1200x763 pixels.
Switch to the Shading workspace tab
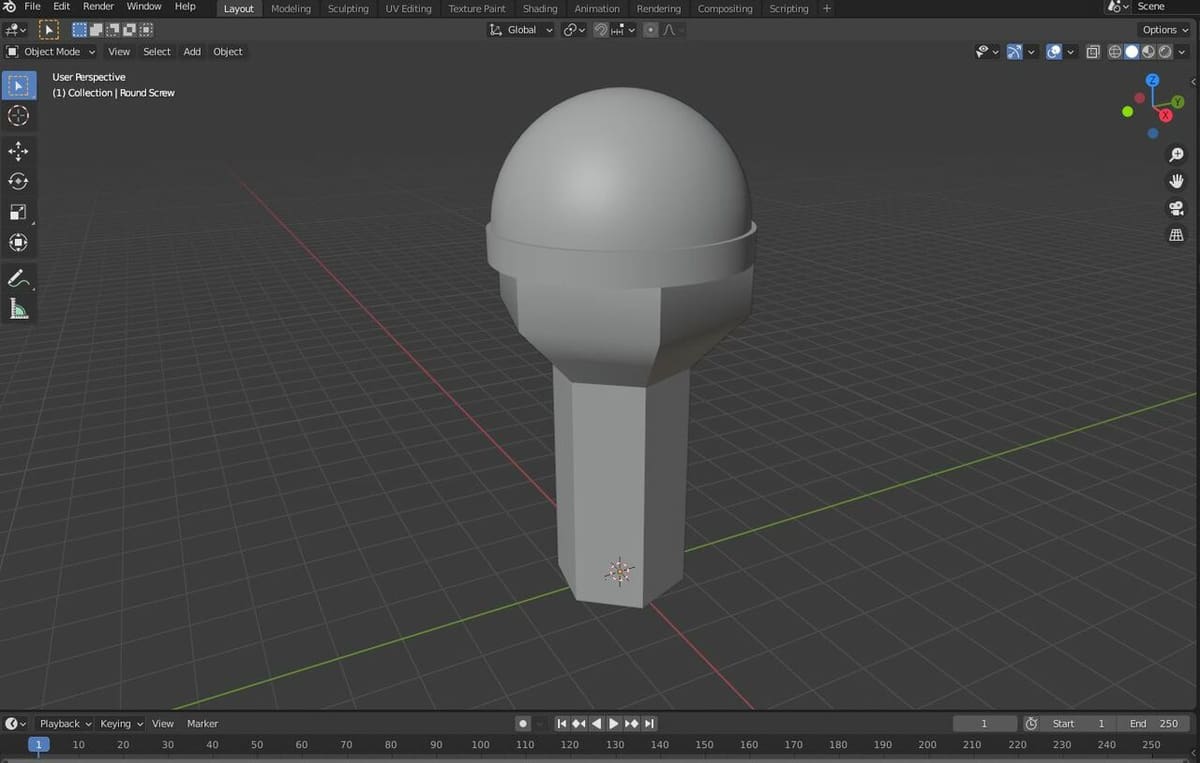540,8
